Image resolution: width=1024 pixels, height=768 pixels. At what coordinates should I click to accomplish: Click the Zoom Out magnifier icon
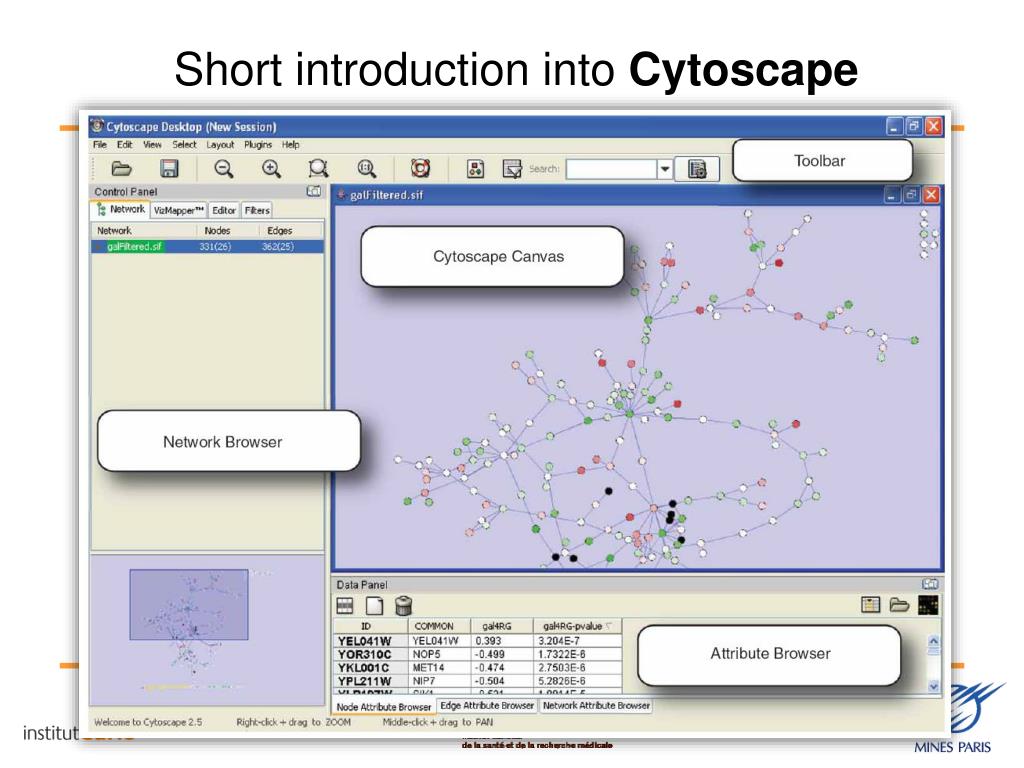click(x=224, y=169)
